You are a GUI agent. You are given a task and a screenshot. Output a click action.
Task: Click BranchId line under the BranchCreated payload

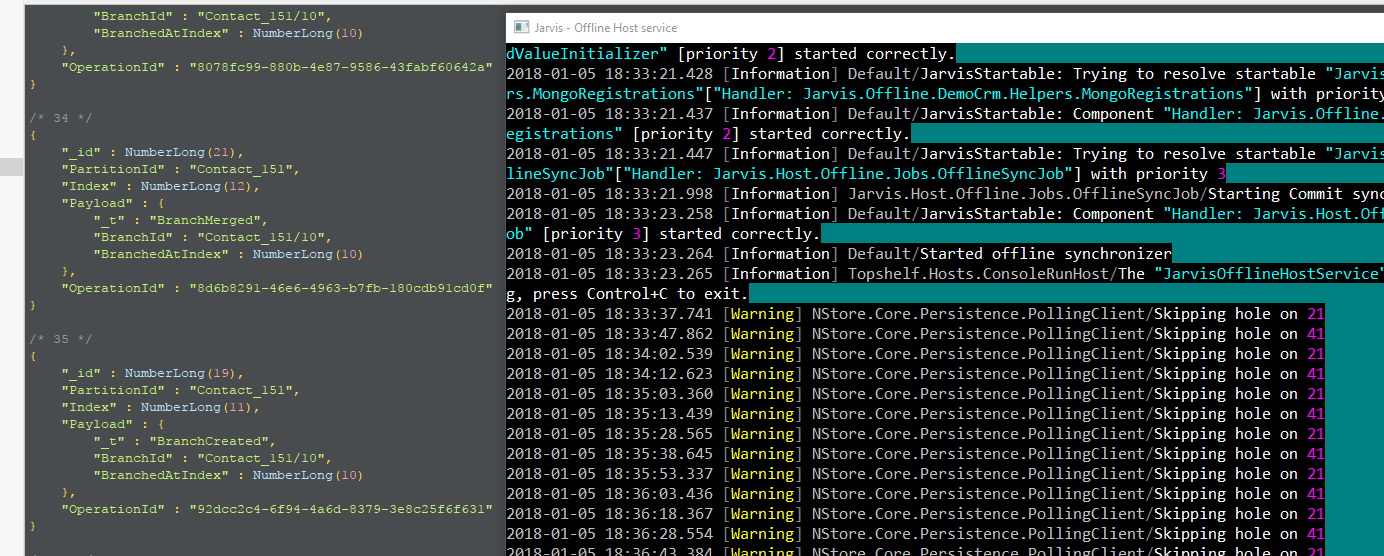tap(213, 458)
